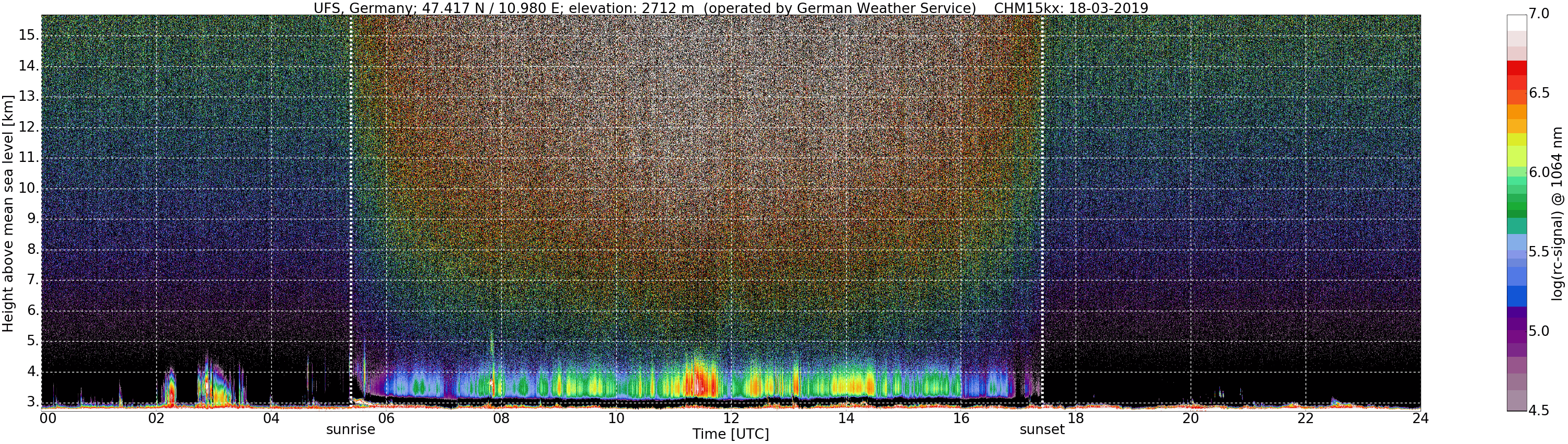The image size is (1568, 444).
Task: Click the '18' time tick label
Action: click(1076, 418)
